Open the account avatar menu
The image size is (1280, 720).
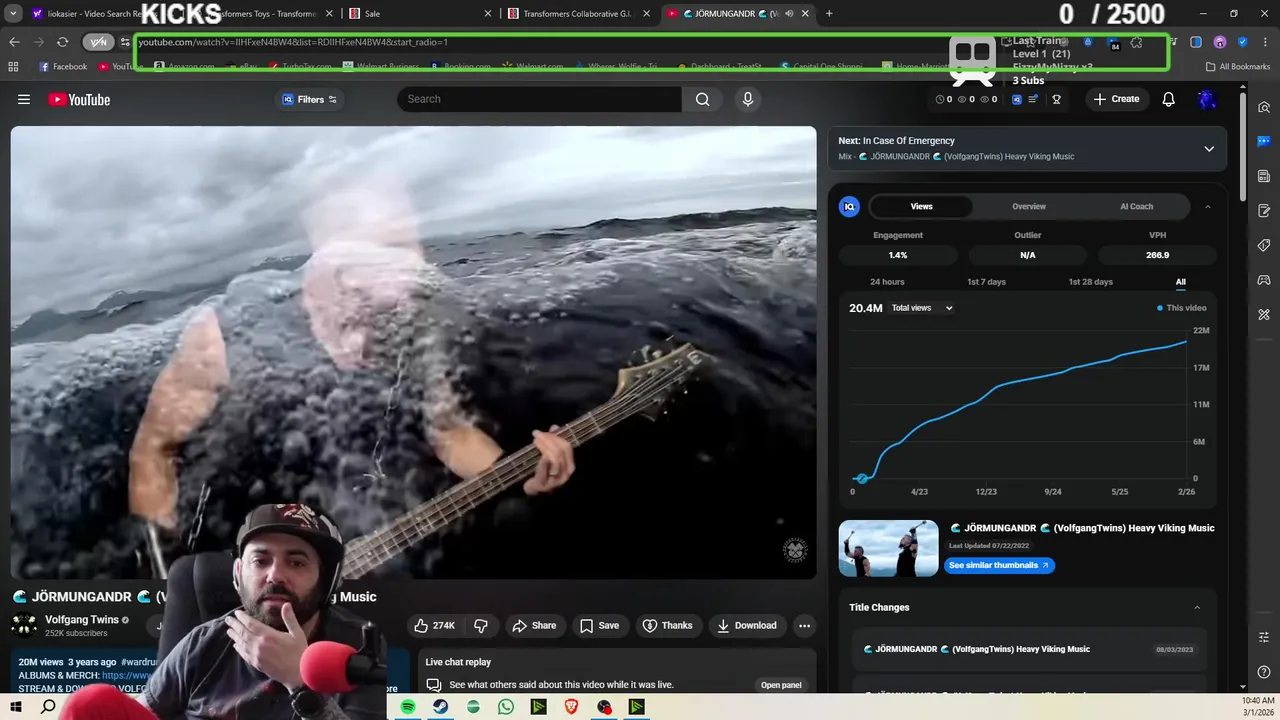click(x=1207, y=99)
